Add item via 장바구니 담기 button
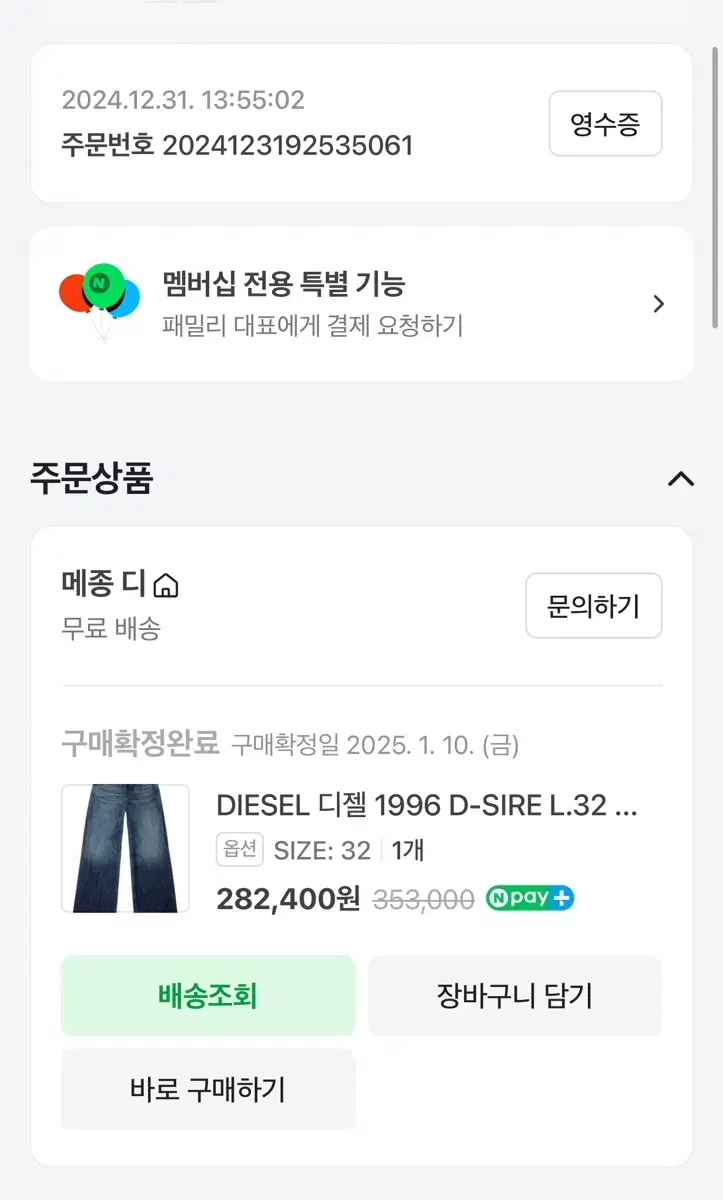 (x=515, y=996)
